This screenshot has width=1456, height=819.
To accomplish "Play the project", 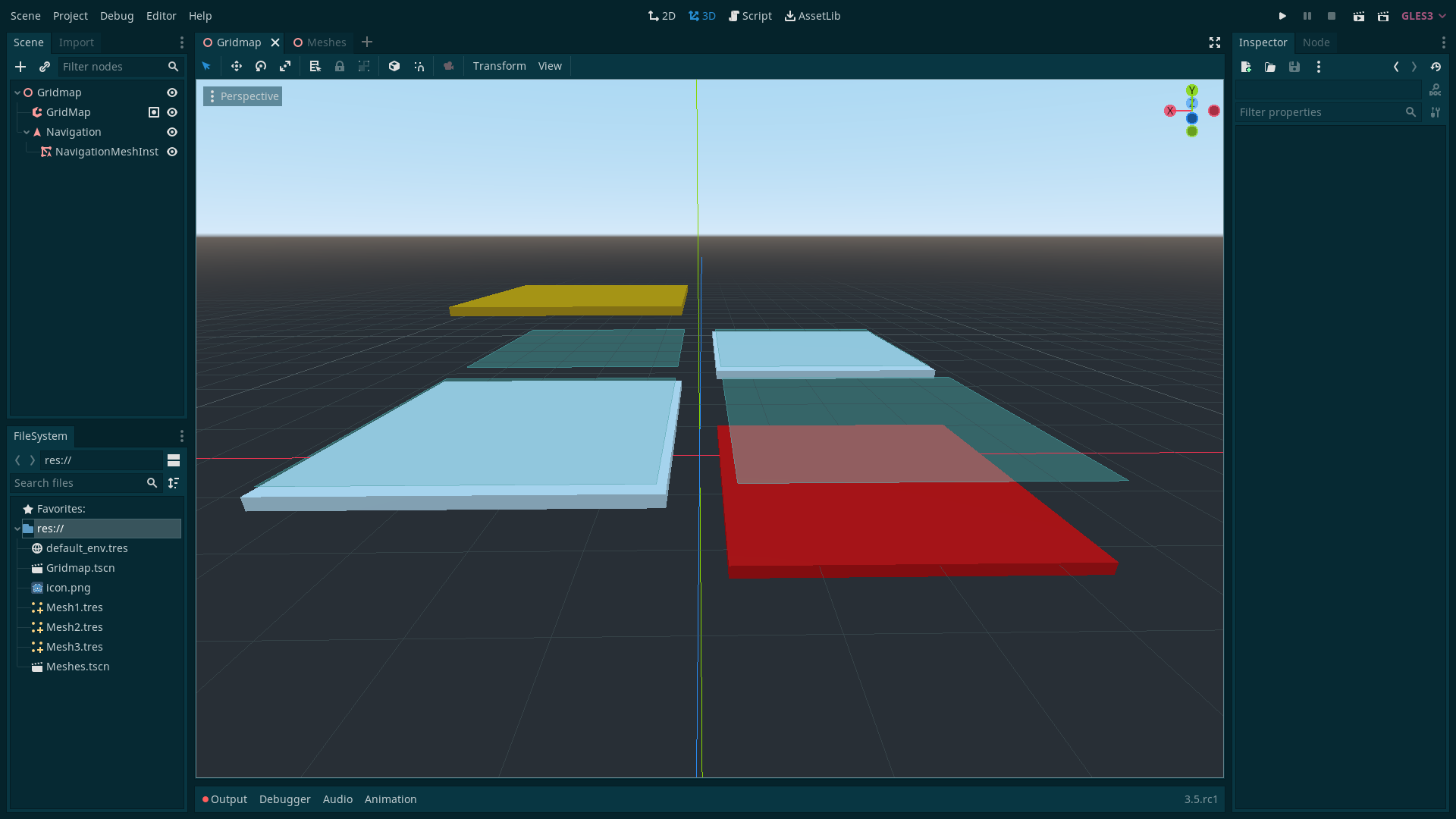I will click(1283, 15).
